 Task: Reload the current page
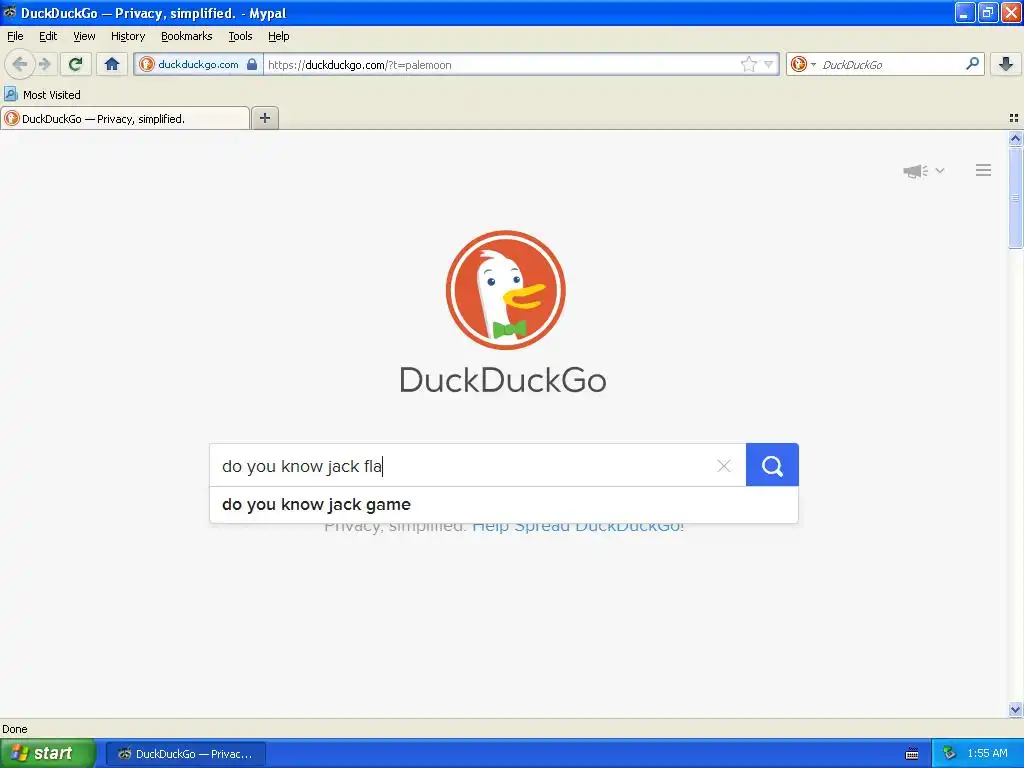[75, 64]
